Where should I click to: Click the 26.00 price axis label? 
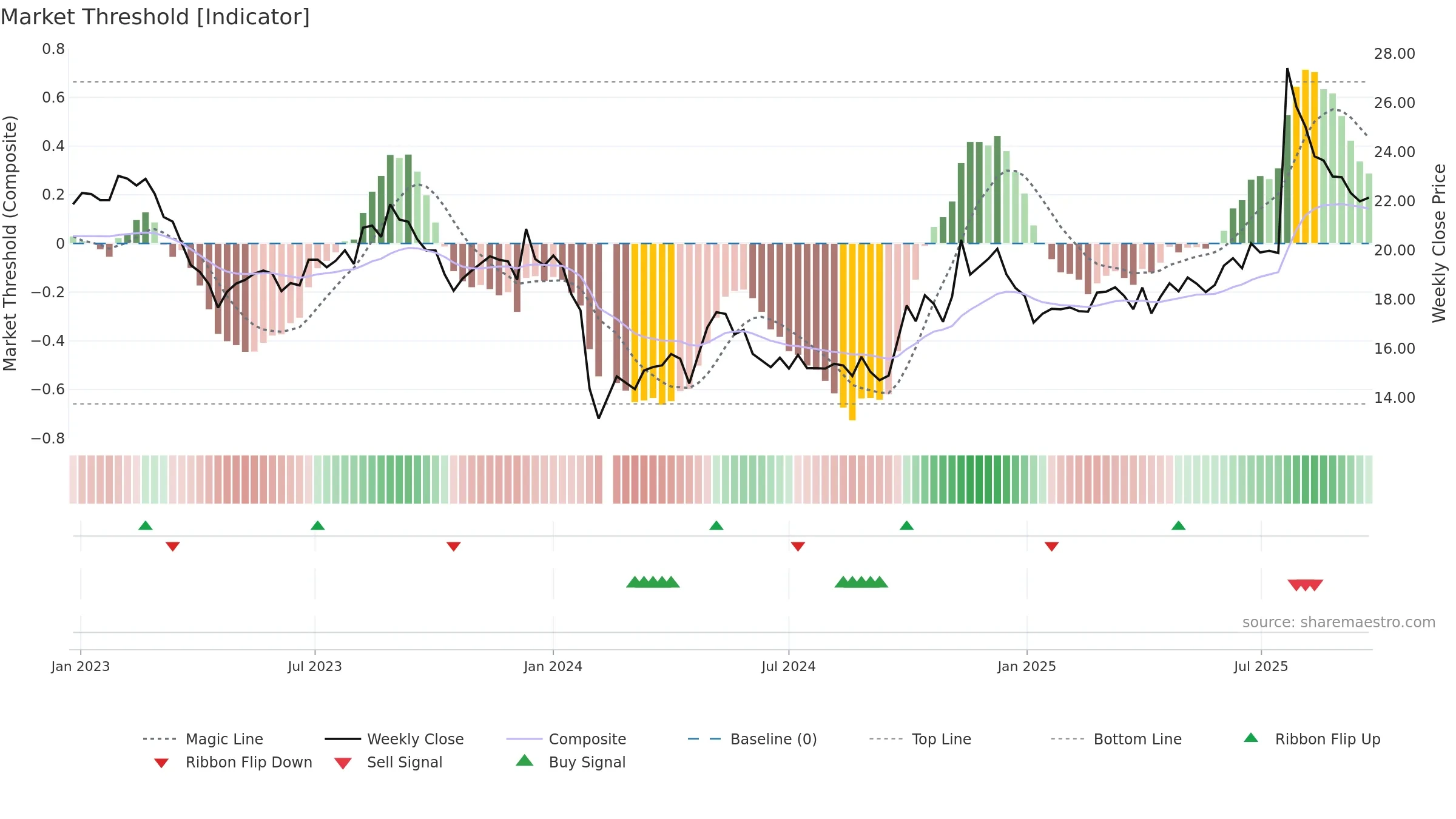[1395, 103]
